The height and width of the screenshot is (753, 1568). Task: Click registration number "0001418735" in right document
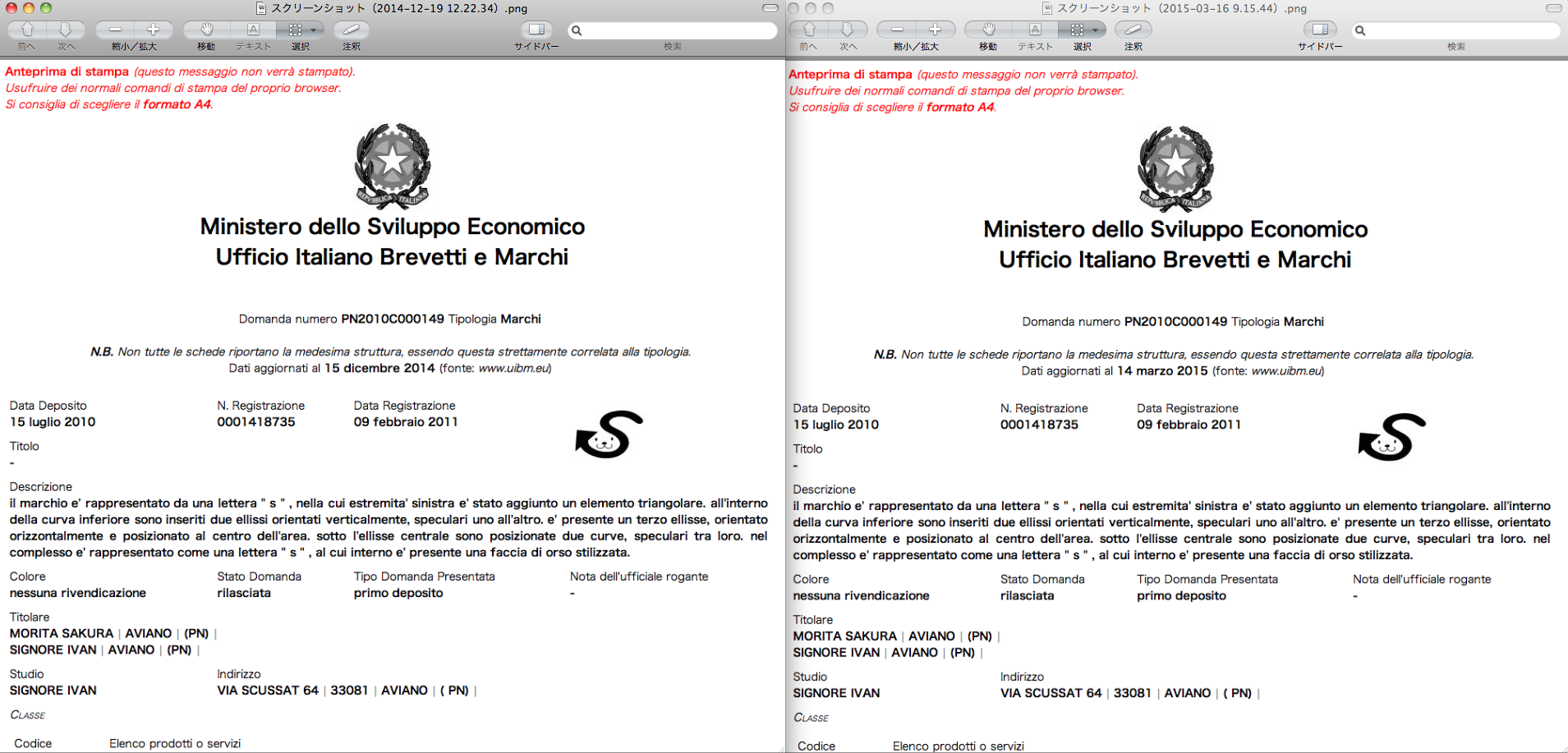1040,425
